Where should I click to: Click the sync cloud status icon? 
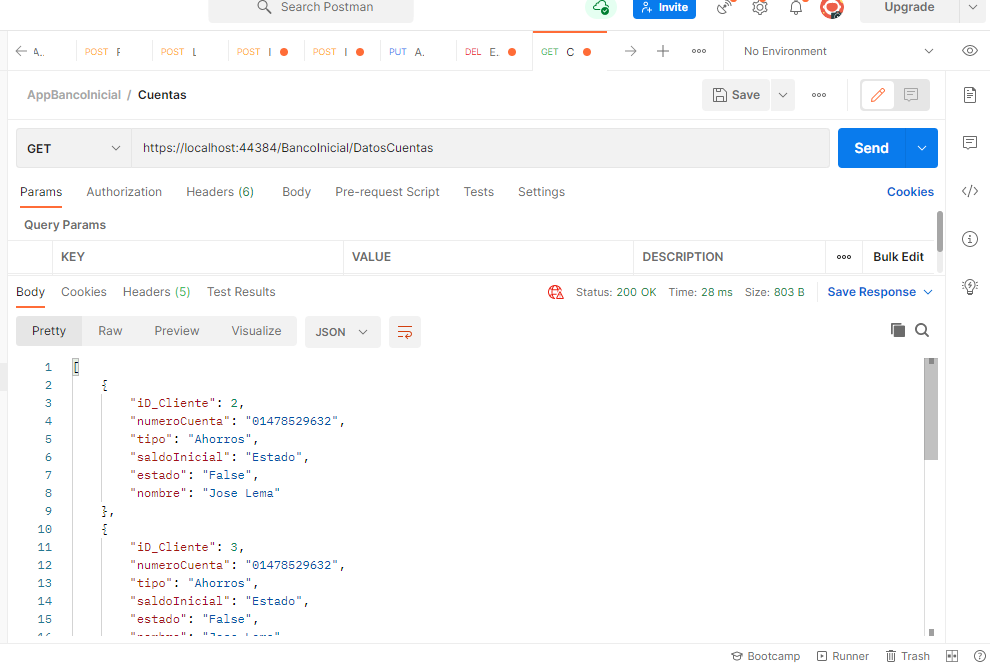[600, 8]
